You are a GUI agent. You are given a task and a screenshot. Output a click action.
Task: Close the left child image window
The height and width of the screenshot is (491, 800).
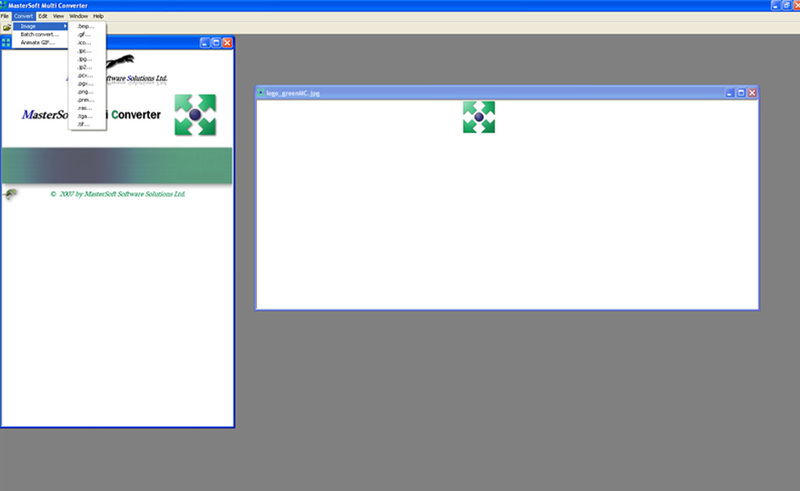click(228, 42)
